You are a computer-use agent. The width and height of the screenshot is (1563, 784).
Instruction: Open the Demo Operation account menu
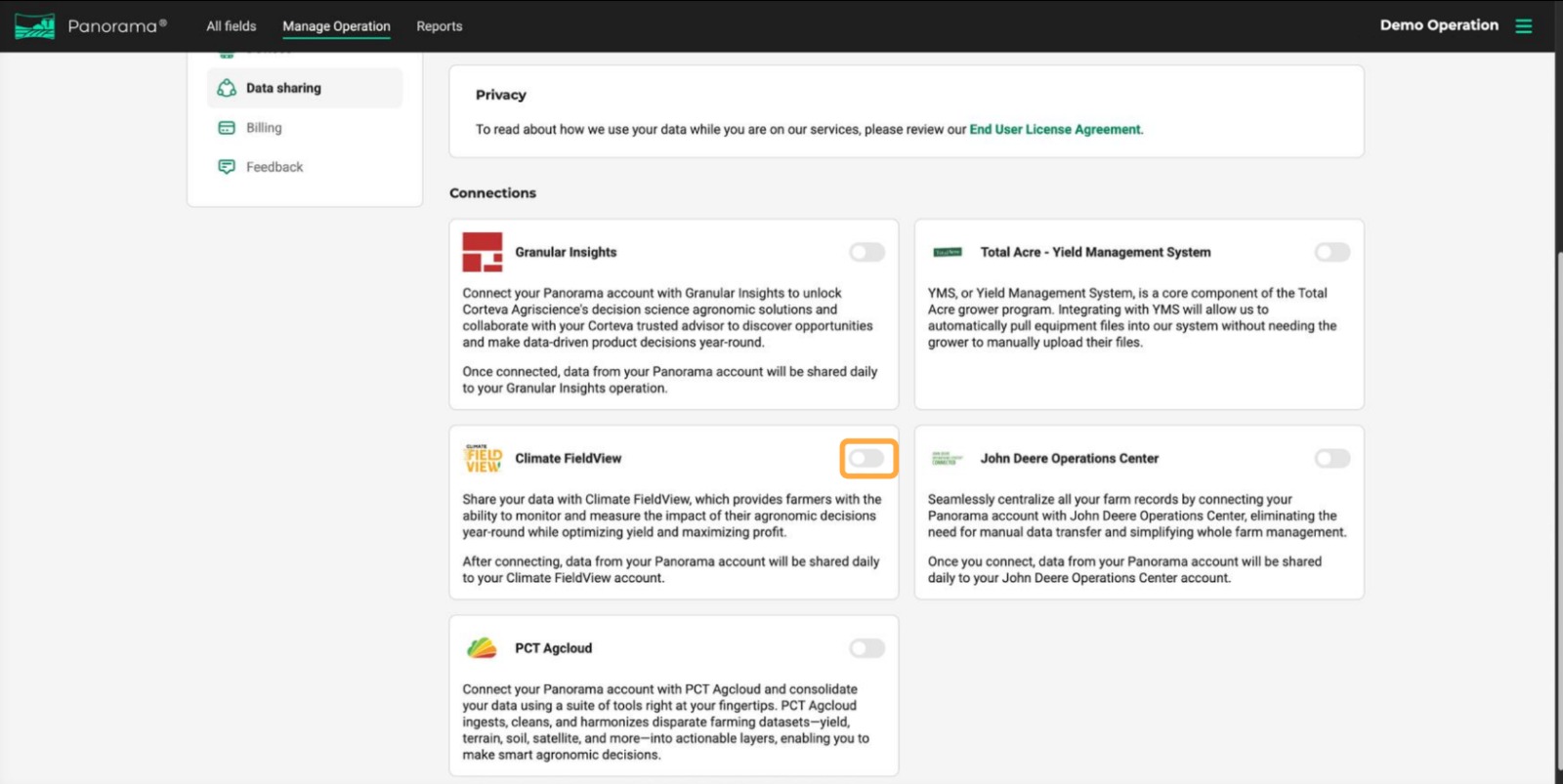[x=1438, y=25]
